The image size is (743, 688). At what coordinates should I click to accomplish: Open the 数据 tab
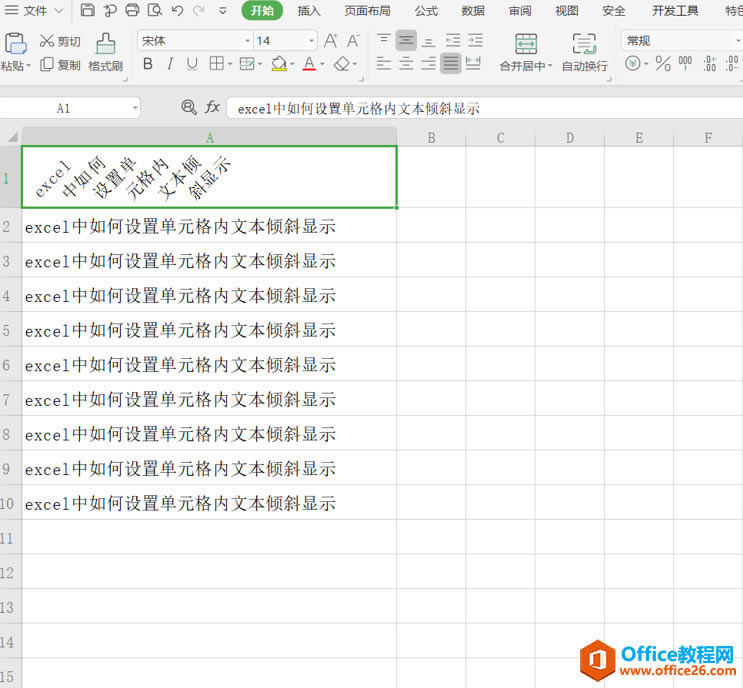pos(473,10)
